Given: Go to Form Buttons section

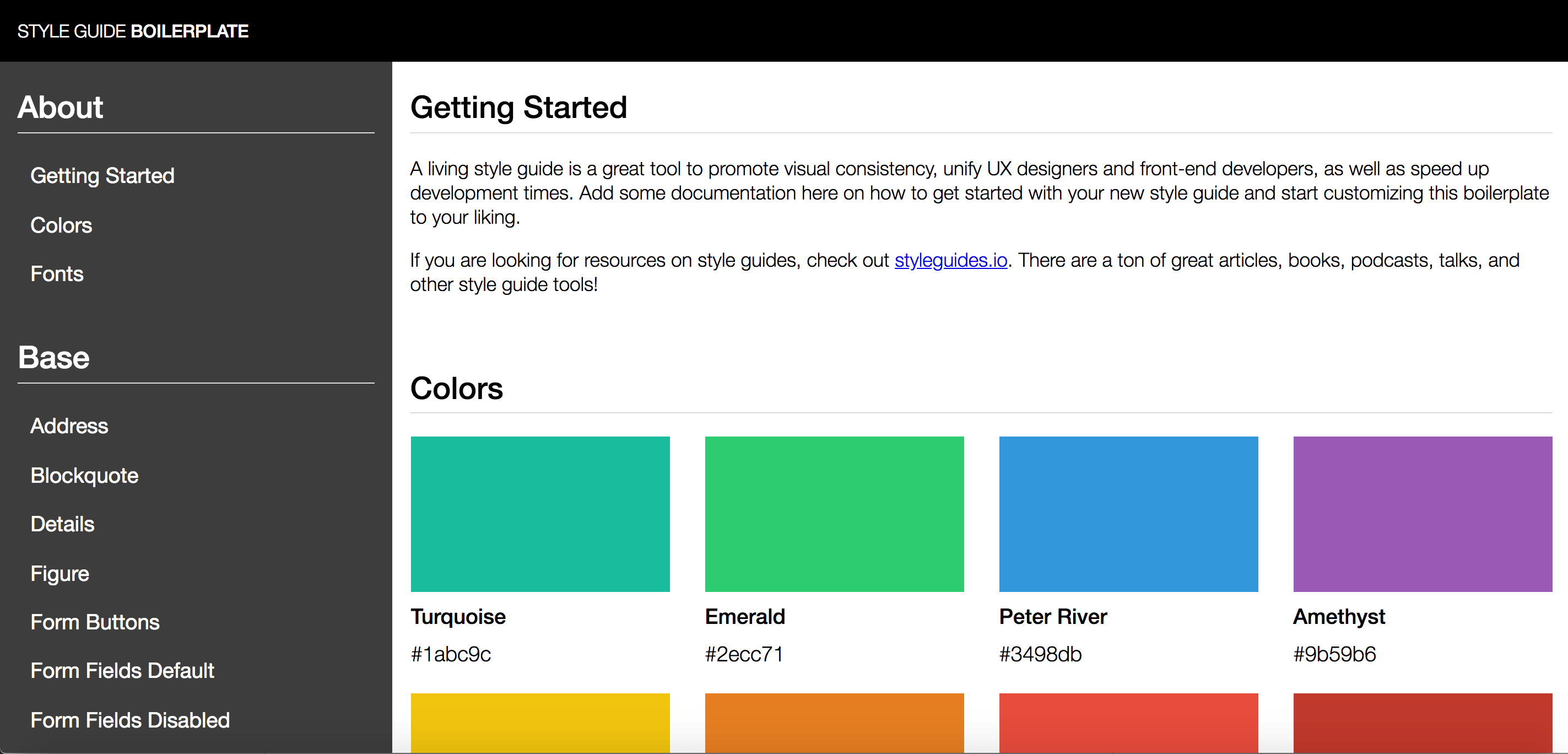Looking at the screenshot, I should [95, 622].
